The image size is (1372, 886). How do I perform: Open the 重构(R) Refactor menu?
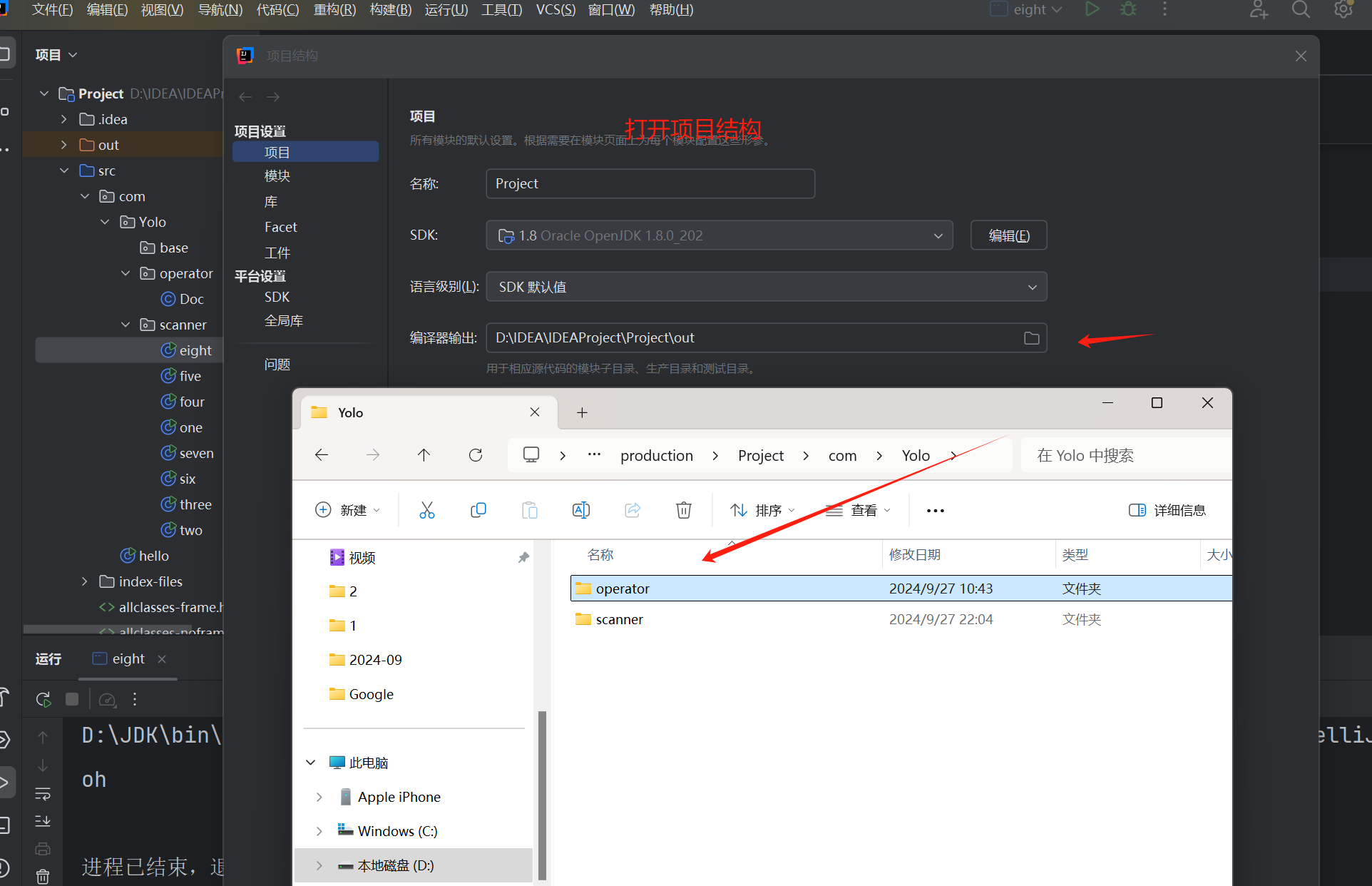pyautogui.click(x=334, y=9)
